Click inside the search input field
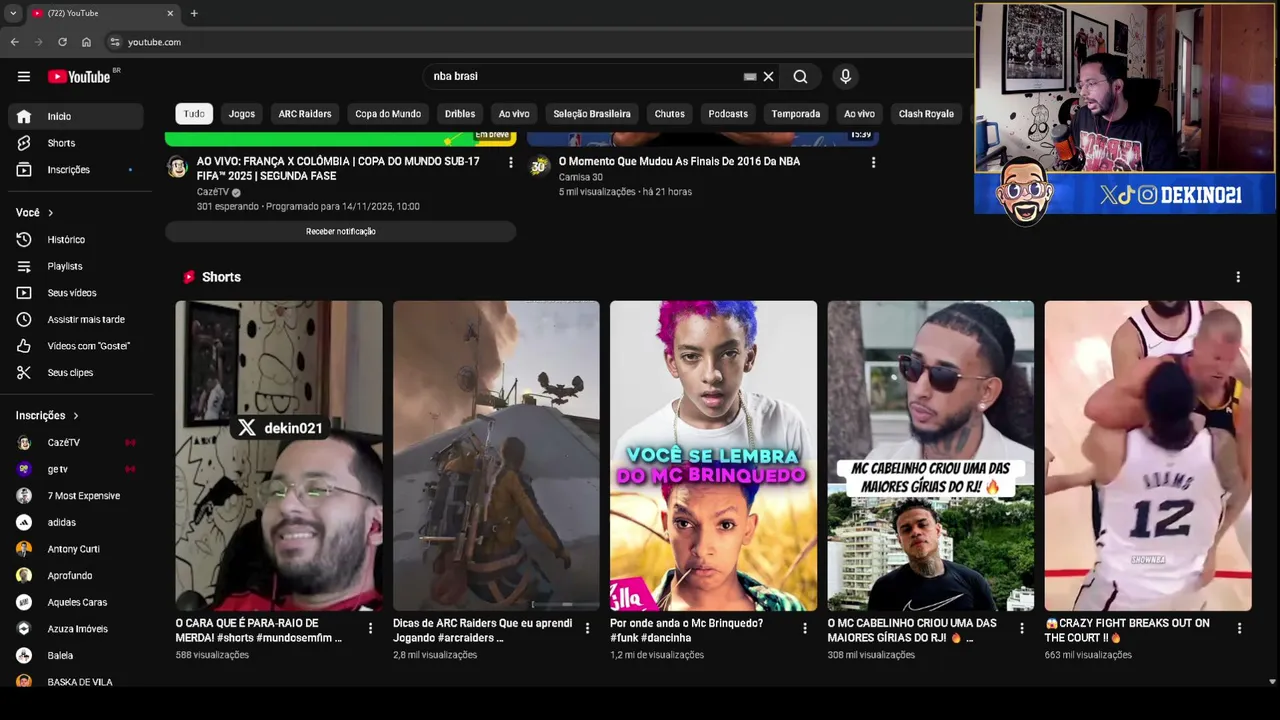Viewport: 1280px width, 720px height. 585,76
